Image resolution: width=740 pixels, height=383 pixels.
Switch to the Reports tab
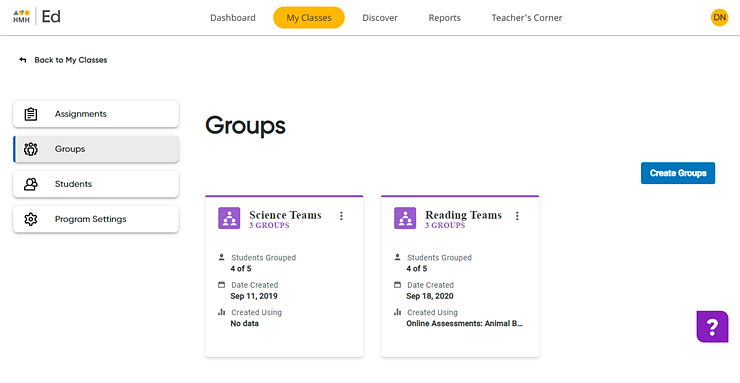pos(445,18)
